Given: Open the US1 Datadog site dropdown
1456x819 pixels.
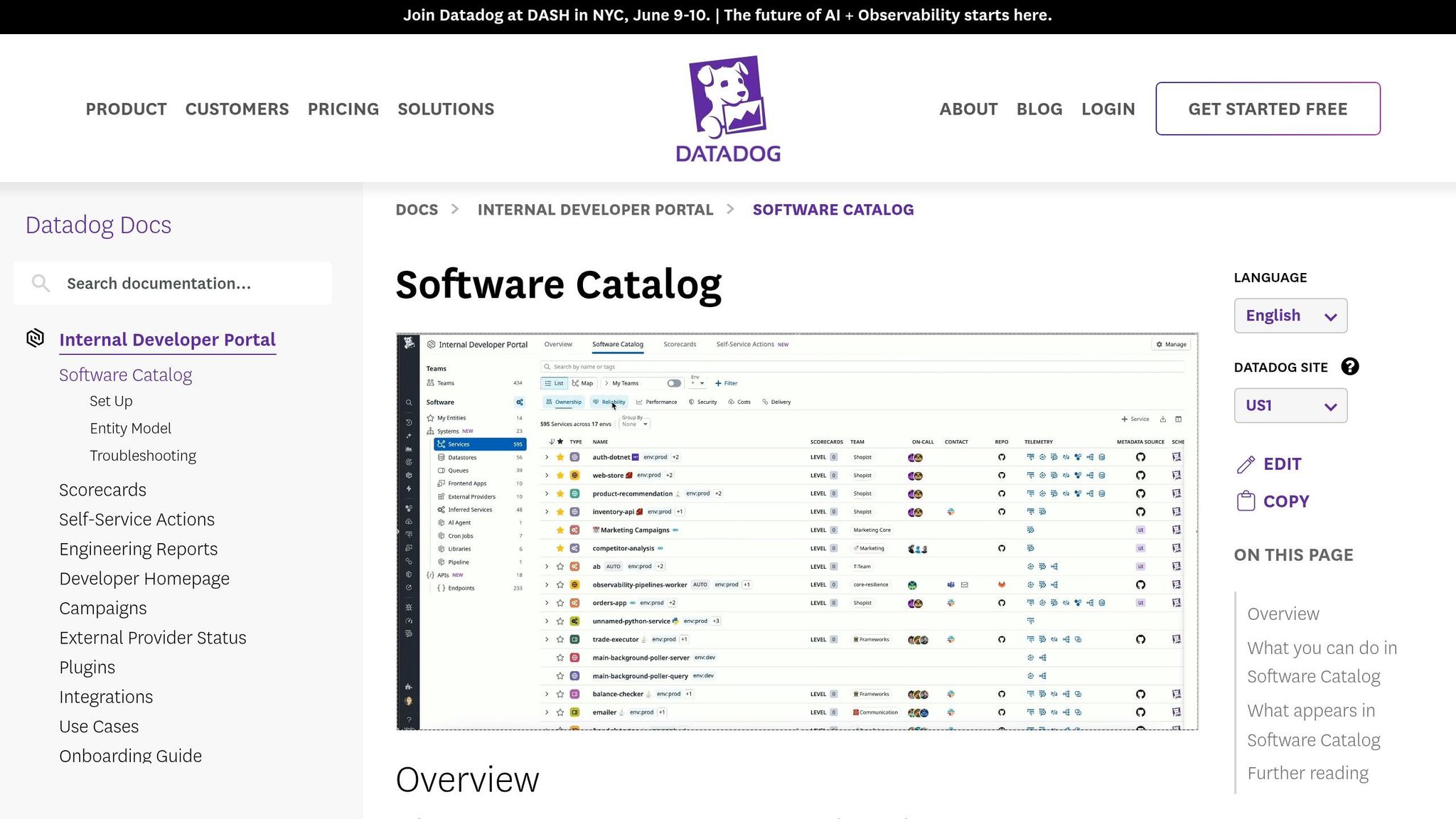Looking at the screenshot, I should click(1290, 405).
